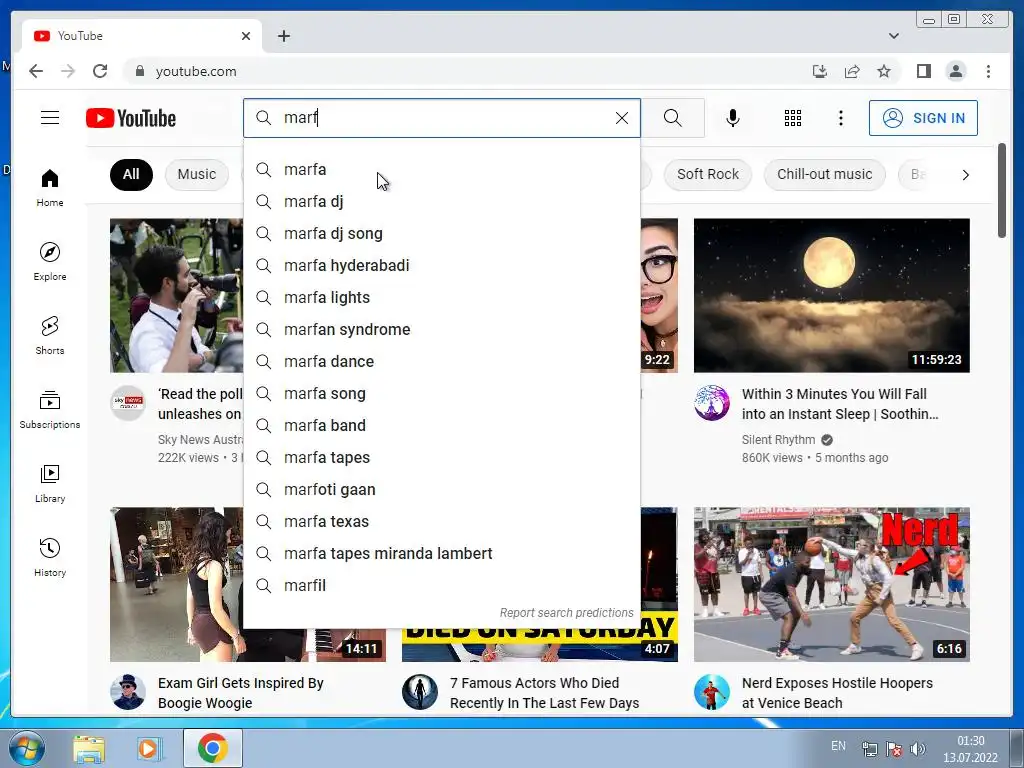Select the Soft Rock filter chip
Screen dimensions: 1024x768
pos(707,174)
